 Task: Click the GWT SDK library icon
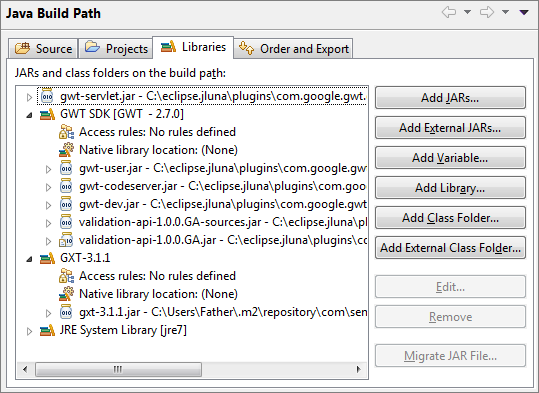(x=47, y=114)
